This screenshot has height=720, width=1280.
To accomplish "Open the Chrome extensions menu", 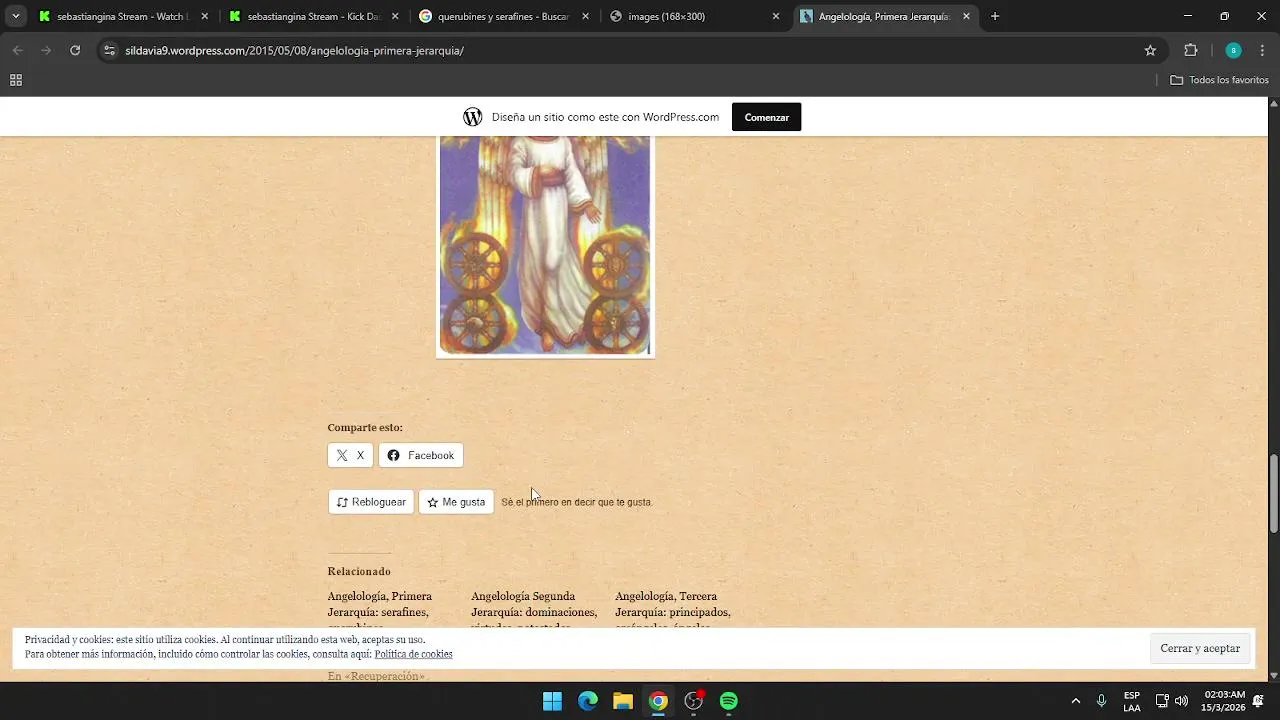I will [x=1190, y=50].
